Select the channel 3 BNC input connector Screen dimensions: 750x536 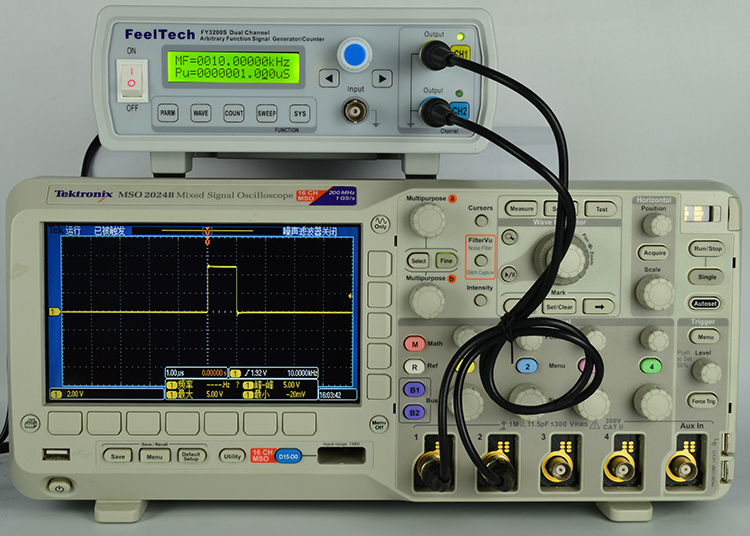coord(558,468)
